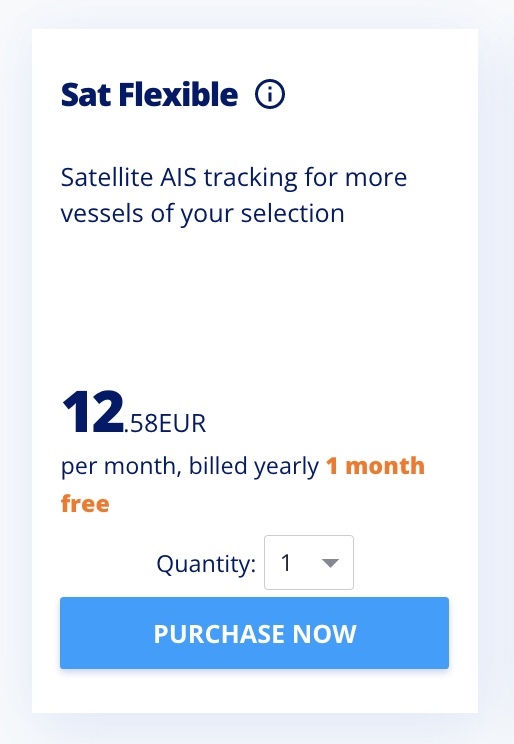Click the Satellite AIS tracking description
Image resolution: width=514 pixels, height=744 pixels.
click(234, 195)
